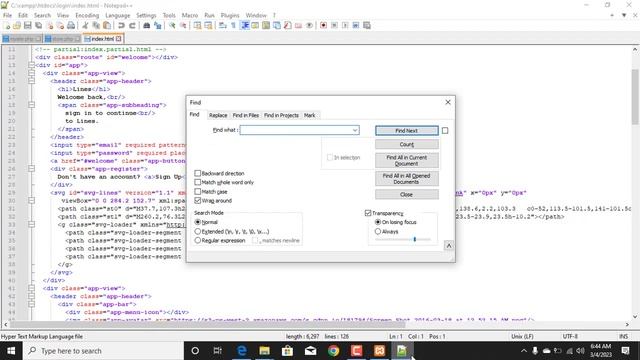Image resolution: width=640 pixels, height=360 pixels.
Task: Click the Record Macro red dot icon
Action: [x=323, y=25]
